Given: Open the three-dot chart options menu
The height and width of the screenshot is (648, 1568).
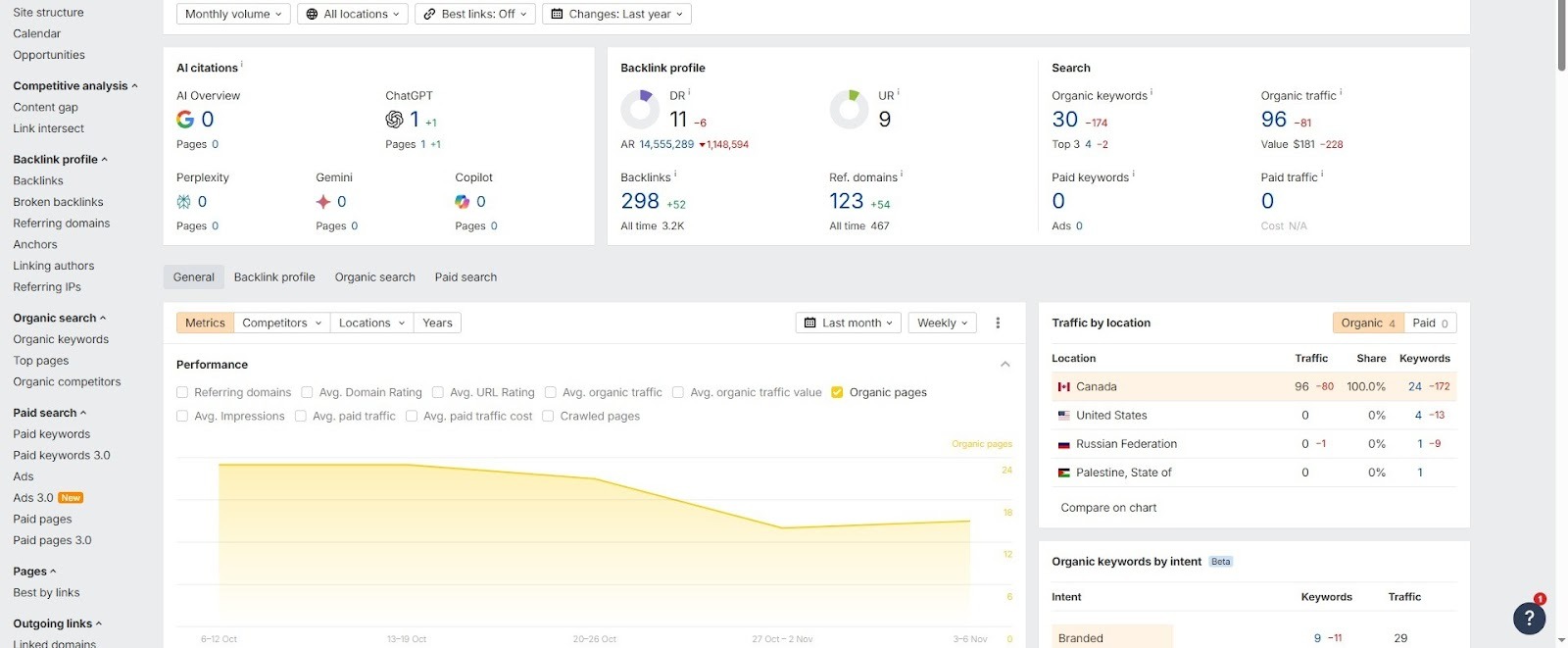Looking at the screenshot, I should [x=998, y=324].
